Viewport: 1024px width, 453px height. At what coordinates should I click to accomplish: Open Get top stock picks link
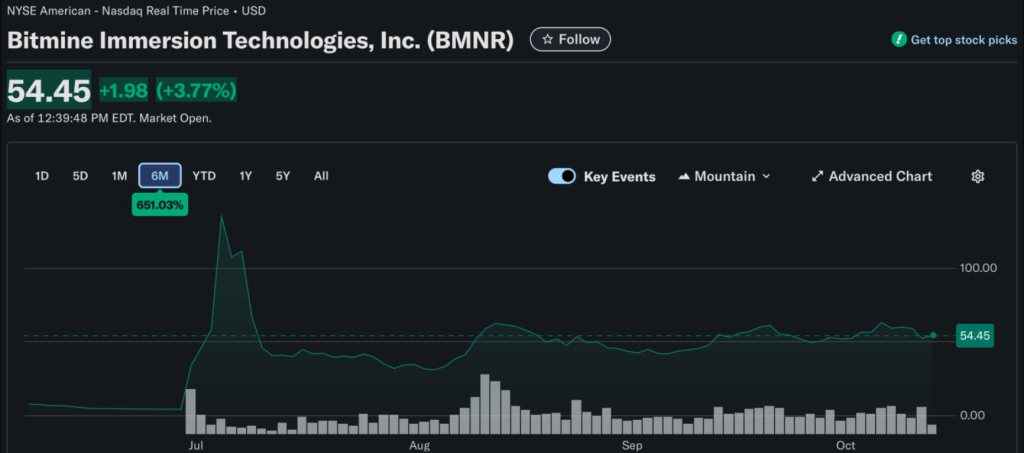pos(958,40)
